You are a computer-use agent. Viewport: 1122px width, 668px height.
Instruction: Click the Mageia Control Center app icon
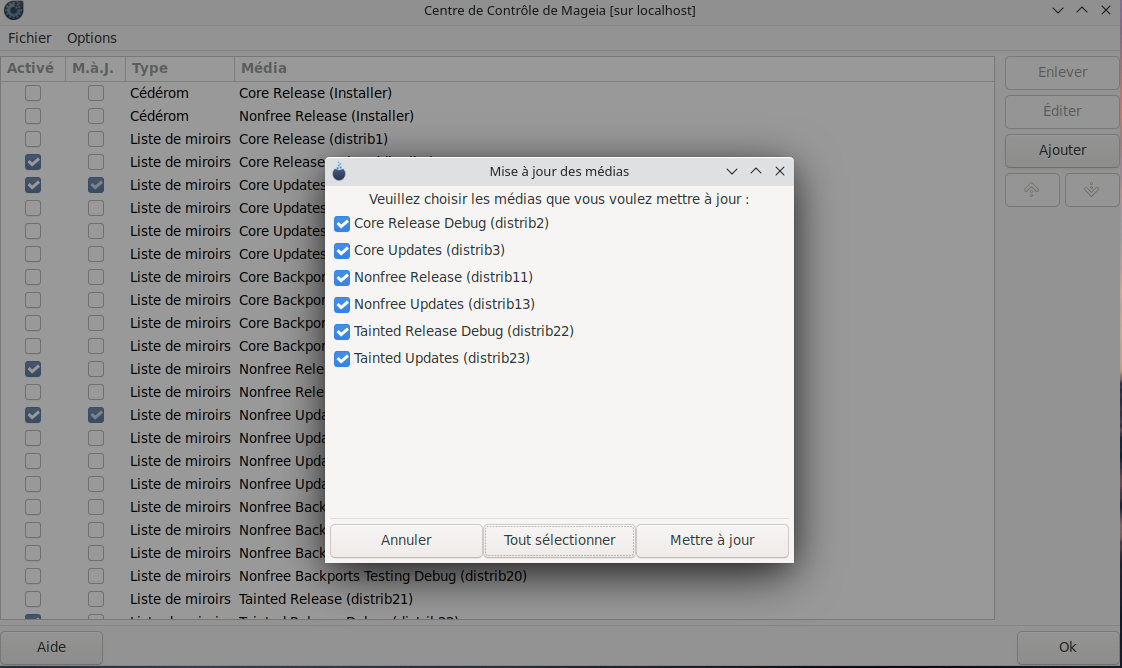(x=14, y=10)
